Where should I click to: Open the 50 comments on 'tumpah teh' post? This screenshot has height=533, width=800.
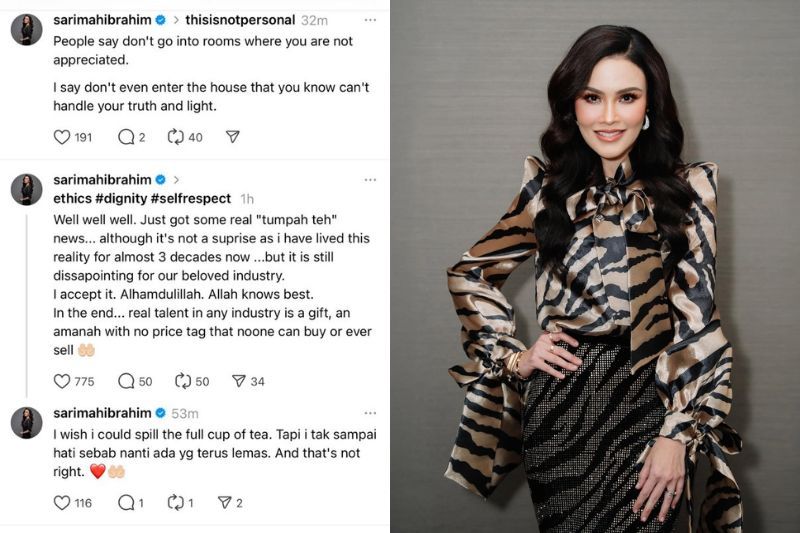pos(126,381)
